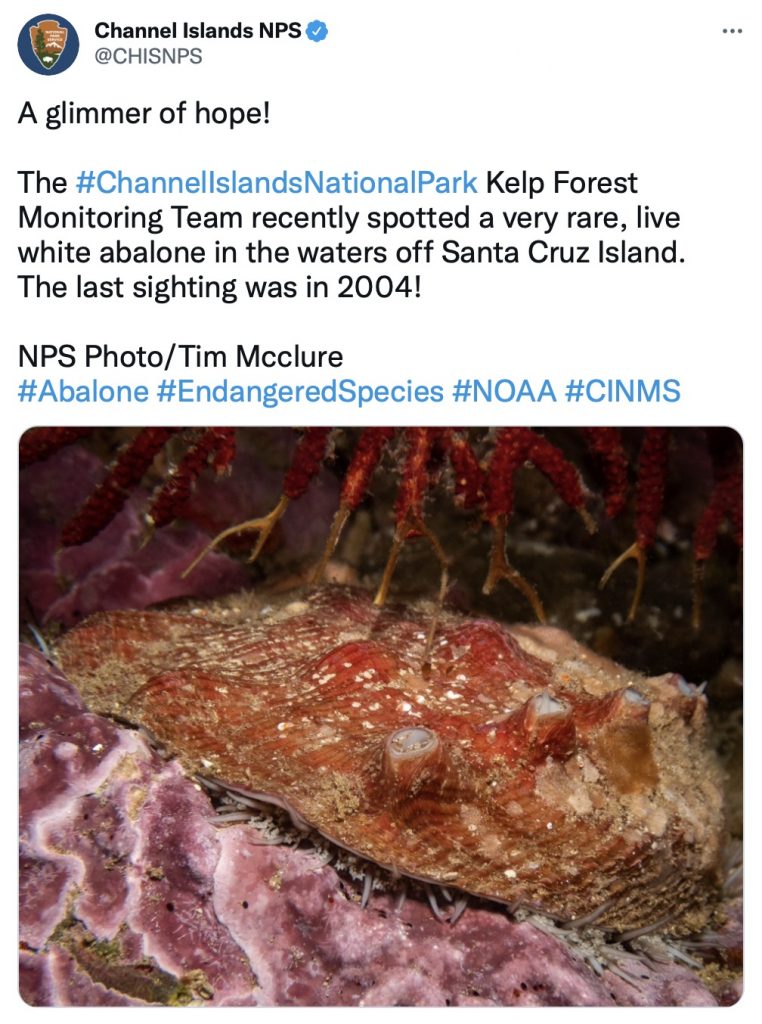
Task: Click the blue verified badge
Action: [x=317, y=31]
